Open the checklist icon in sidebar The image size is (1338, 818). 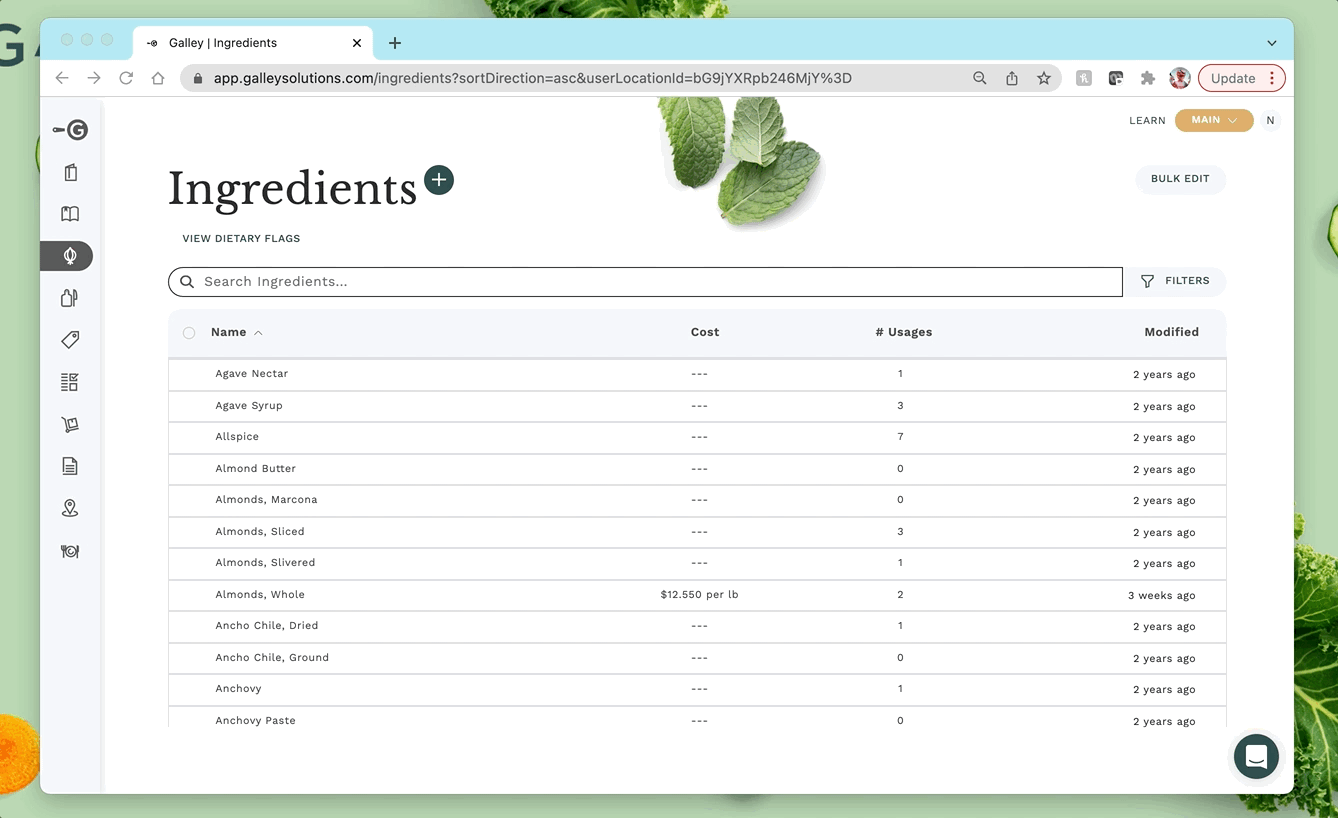pos(70,382)
